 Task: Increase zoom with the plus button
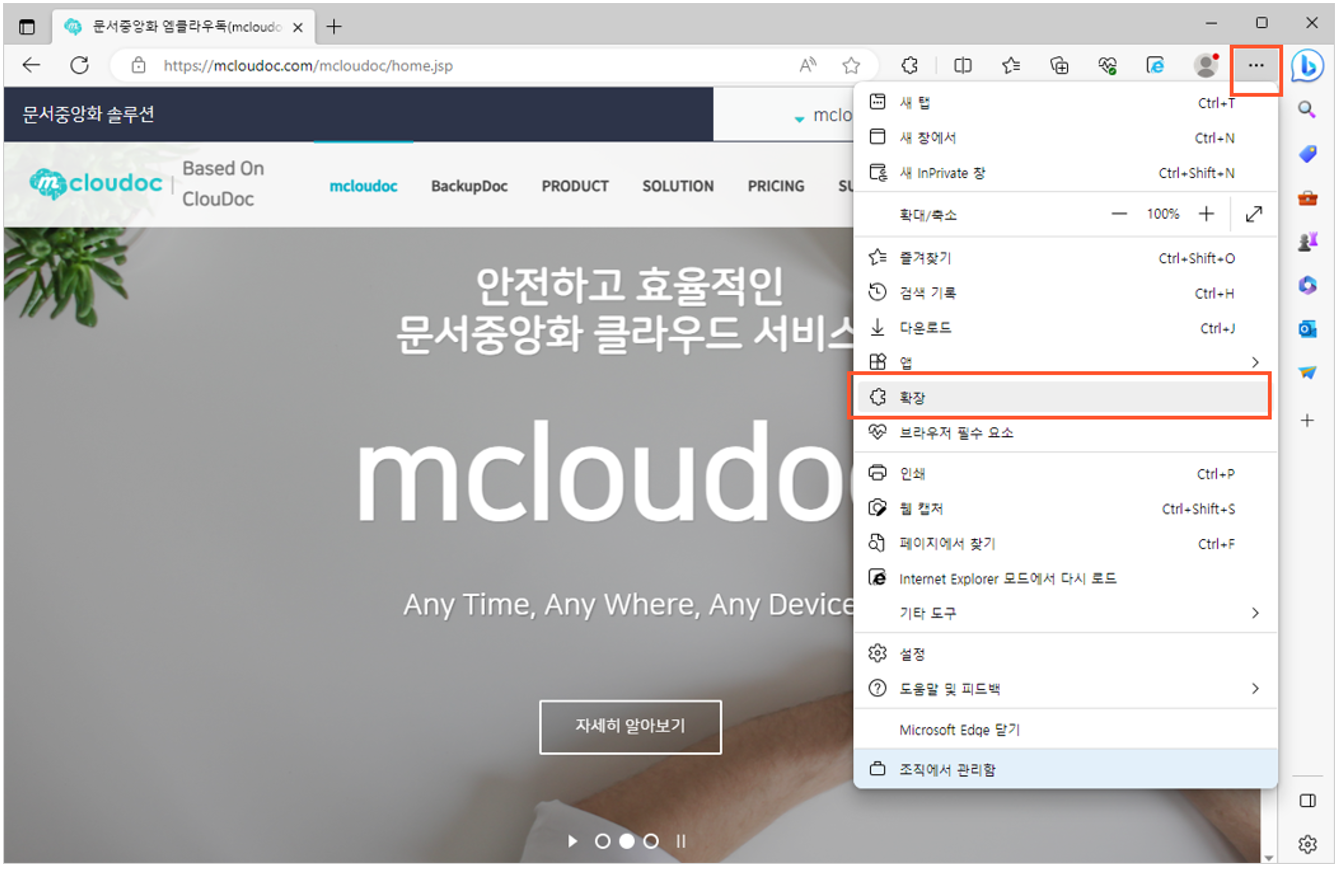[x=1206, y=214]
